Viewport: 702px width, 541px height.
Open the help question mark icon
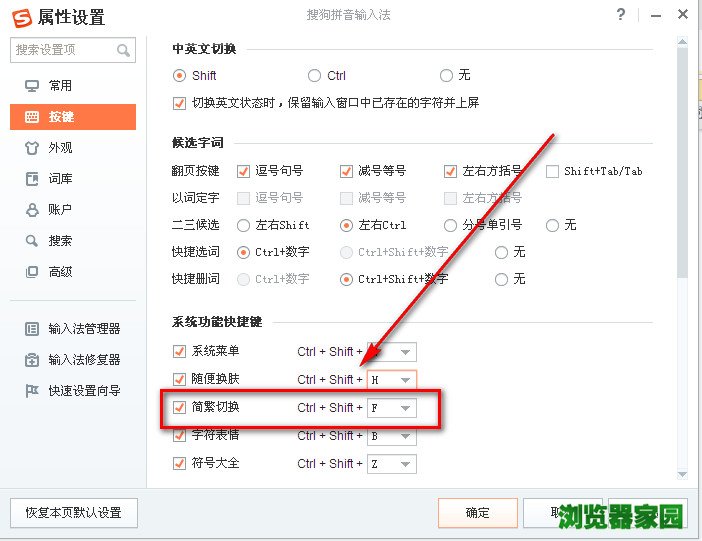pos(621,15)
